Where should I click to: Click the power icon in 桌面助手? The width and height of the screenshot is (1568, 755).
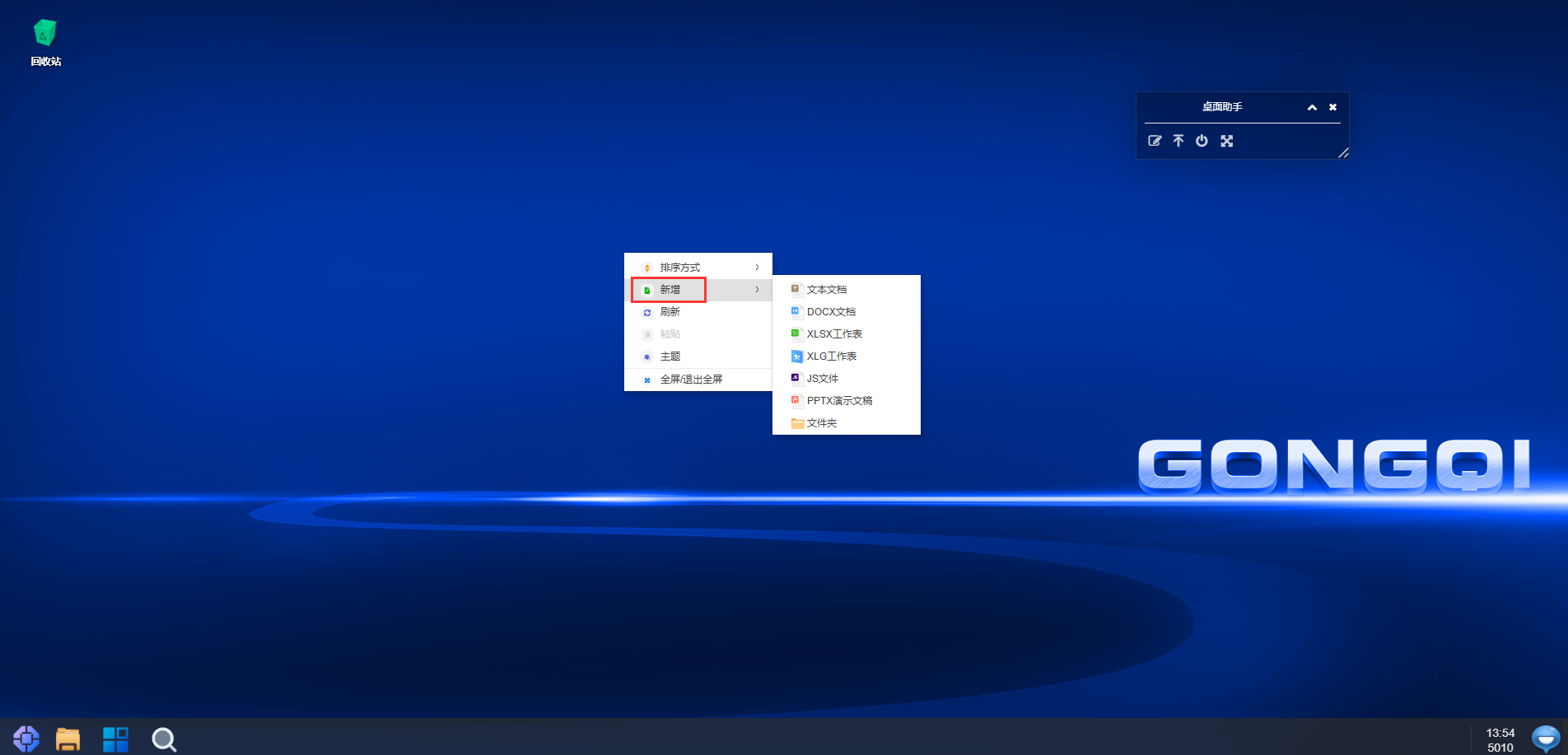[1202, 141]
